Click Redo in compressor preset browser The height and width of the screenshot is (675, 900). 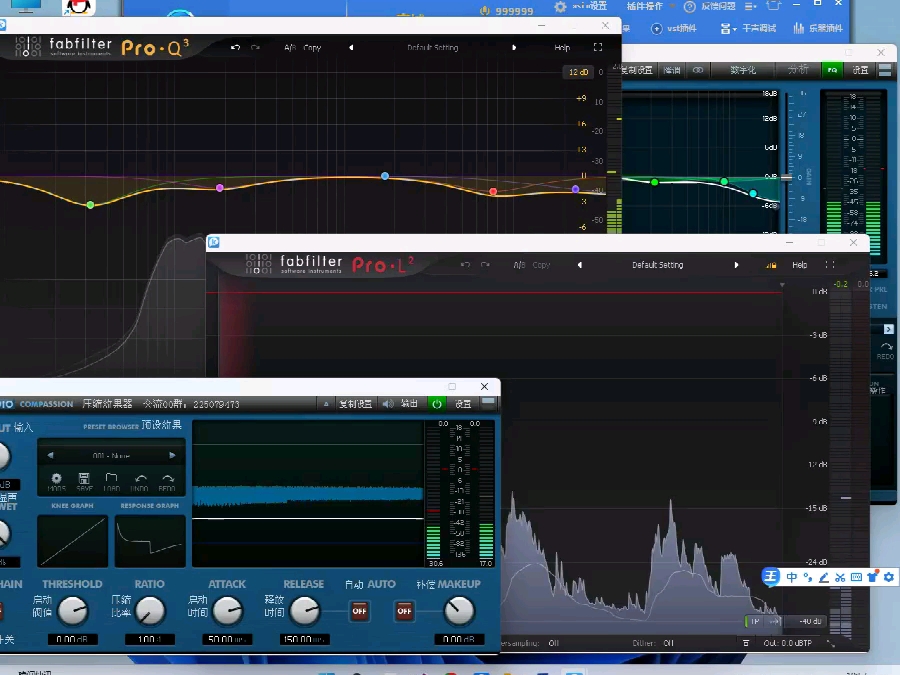click(167, 481)
